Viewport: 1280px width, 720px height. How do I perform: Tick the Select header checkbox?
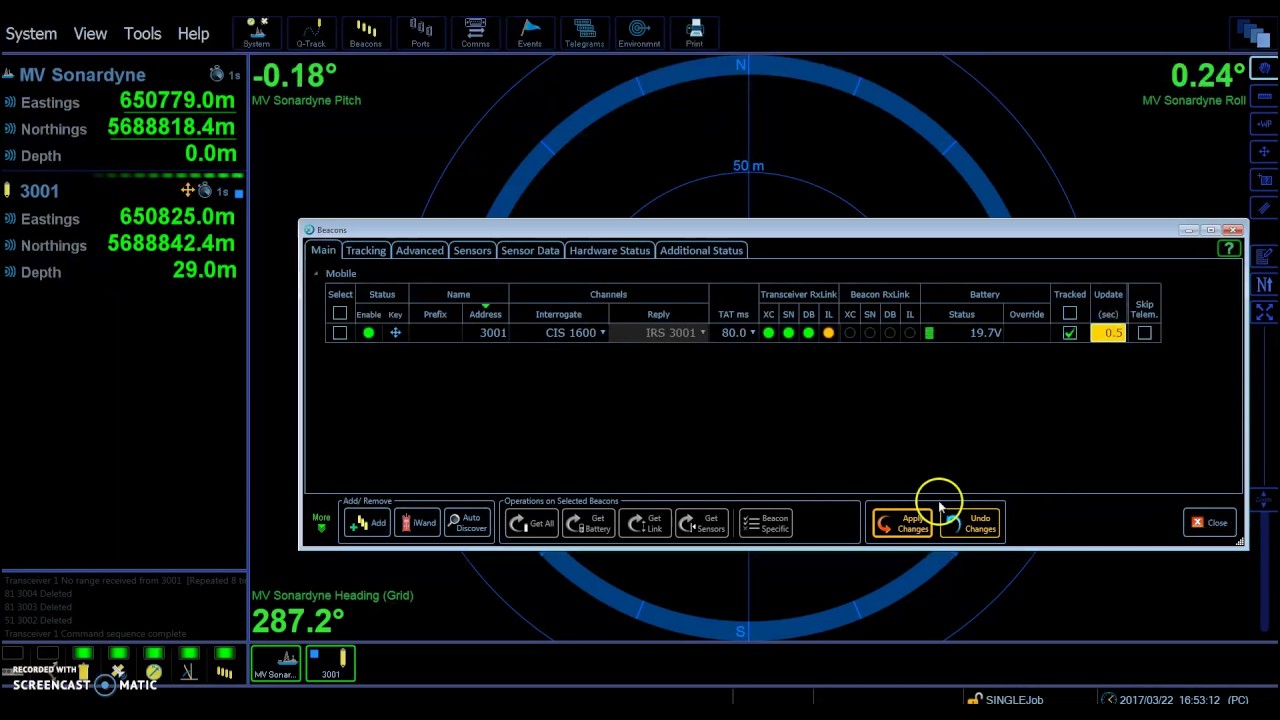[339, 314]
